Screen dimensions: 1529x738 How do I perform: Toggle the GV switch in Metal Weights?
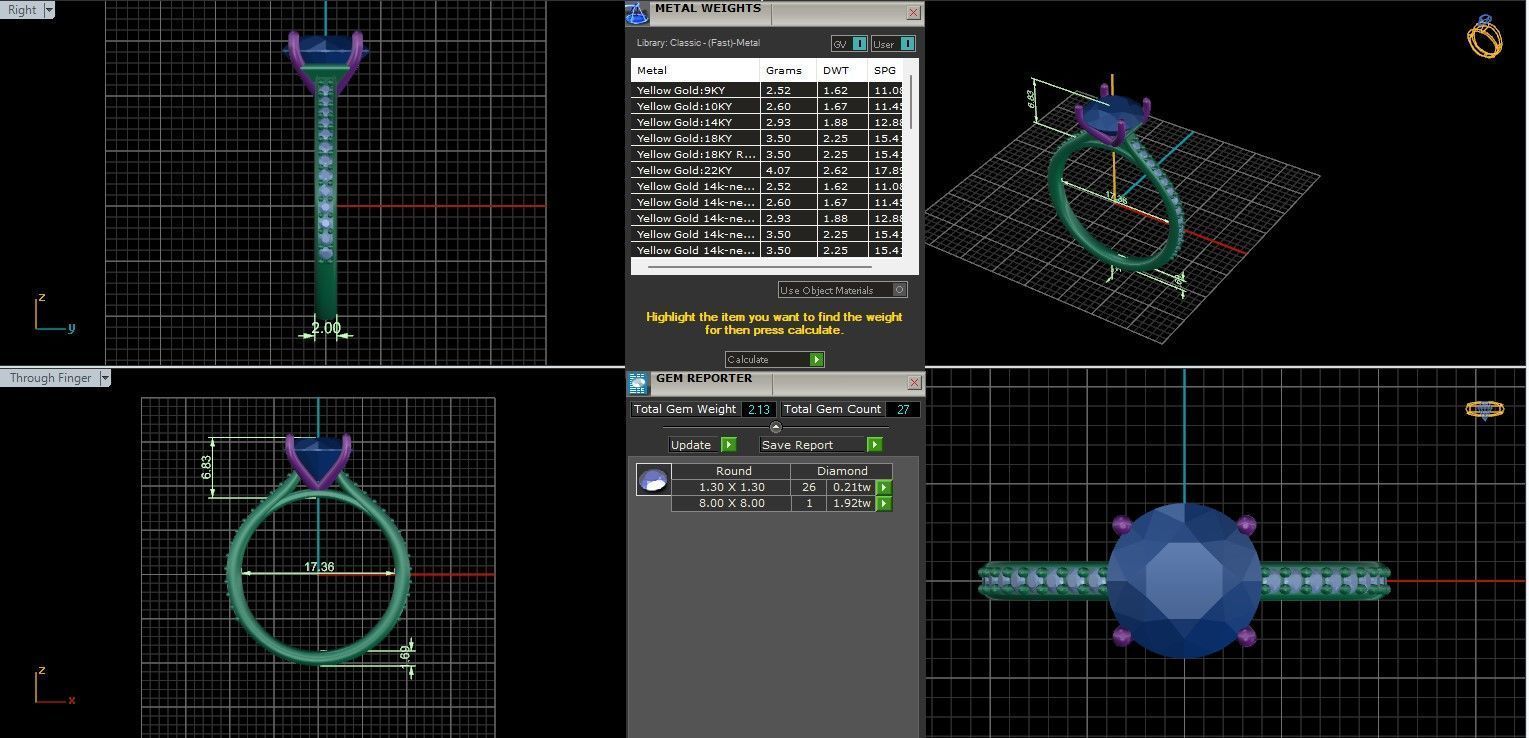pos(849,44)
